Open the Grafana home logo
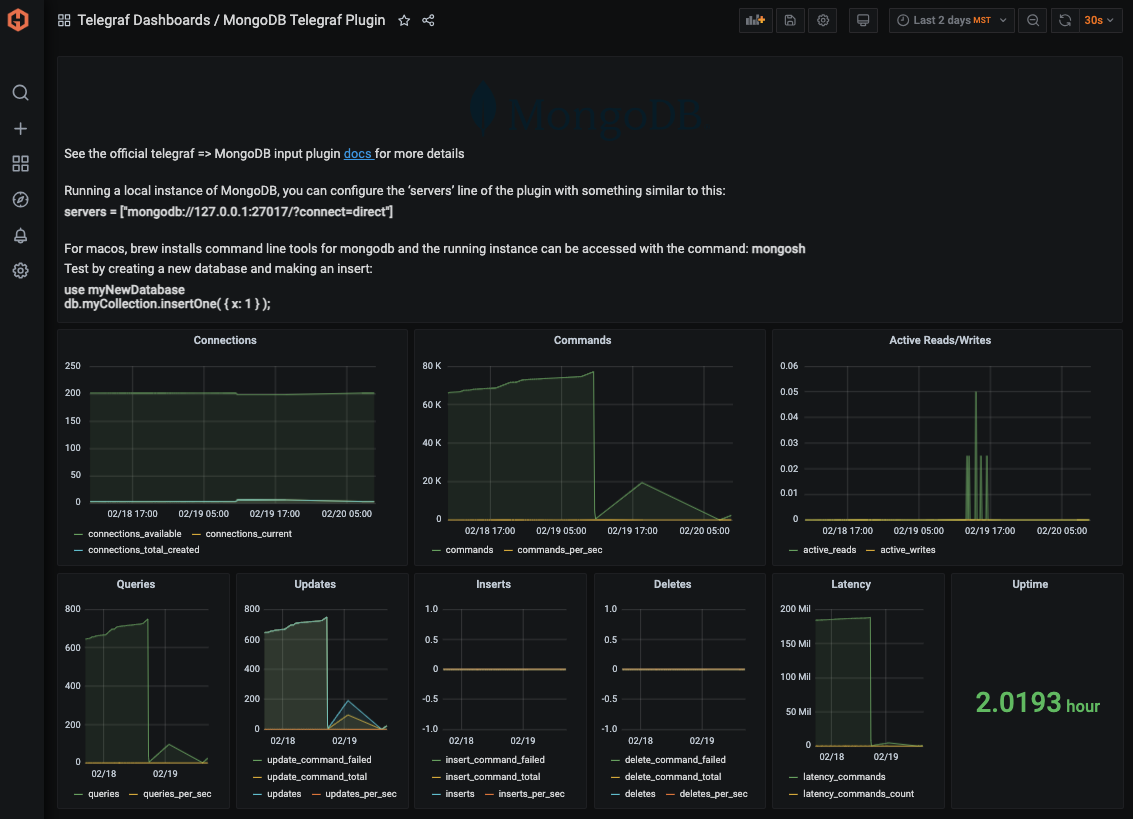The image size is (1133, 819). click(x=18, y=20)
